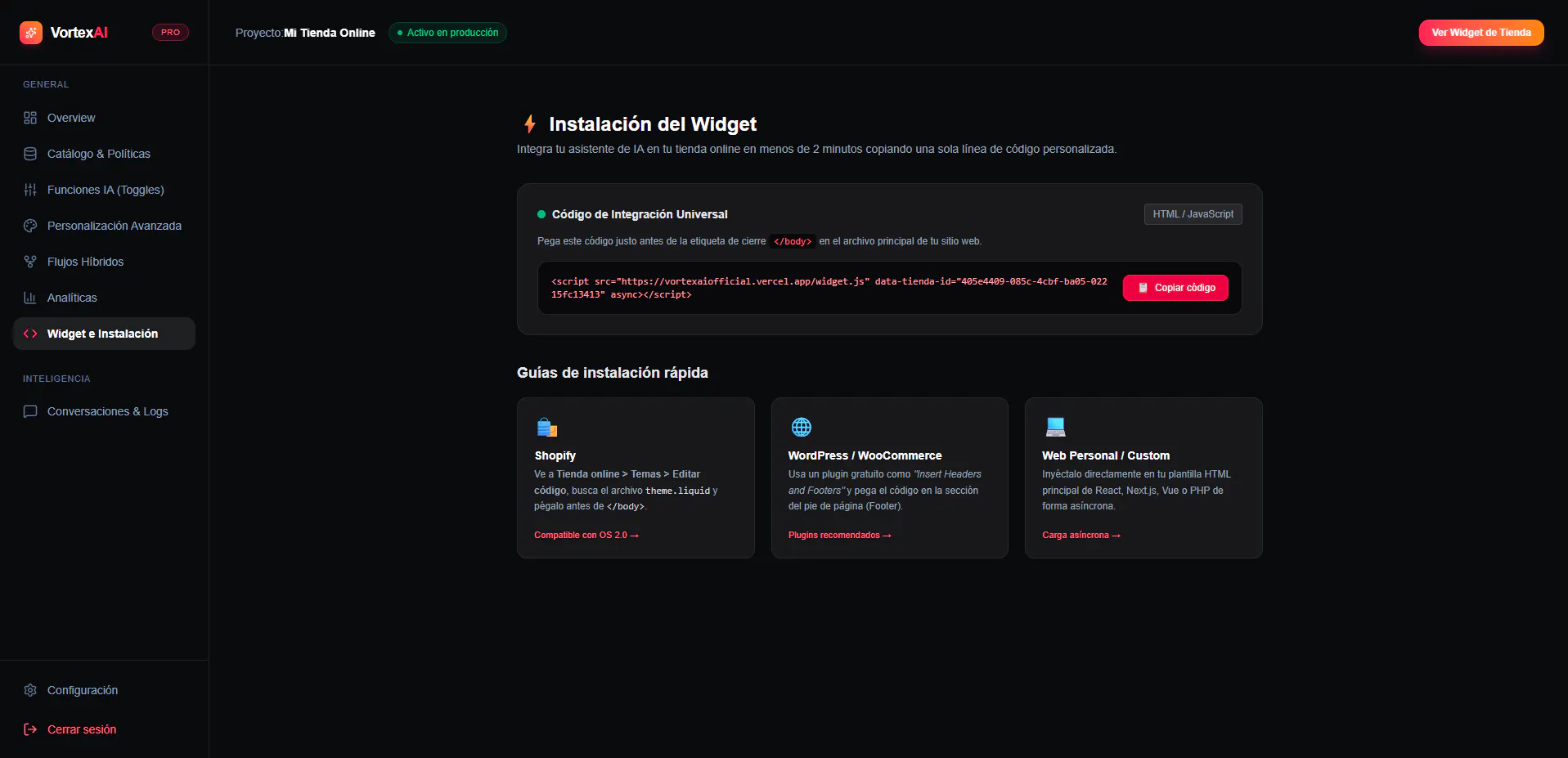Click the Cerrar sesión logout icon
The width and height of the screenshot is (1568, 758).
30,729
